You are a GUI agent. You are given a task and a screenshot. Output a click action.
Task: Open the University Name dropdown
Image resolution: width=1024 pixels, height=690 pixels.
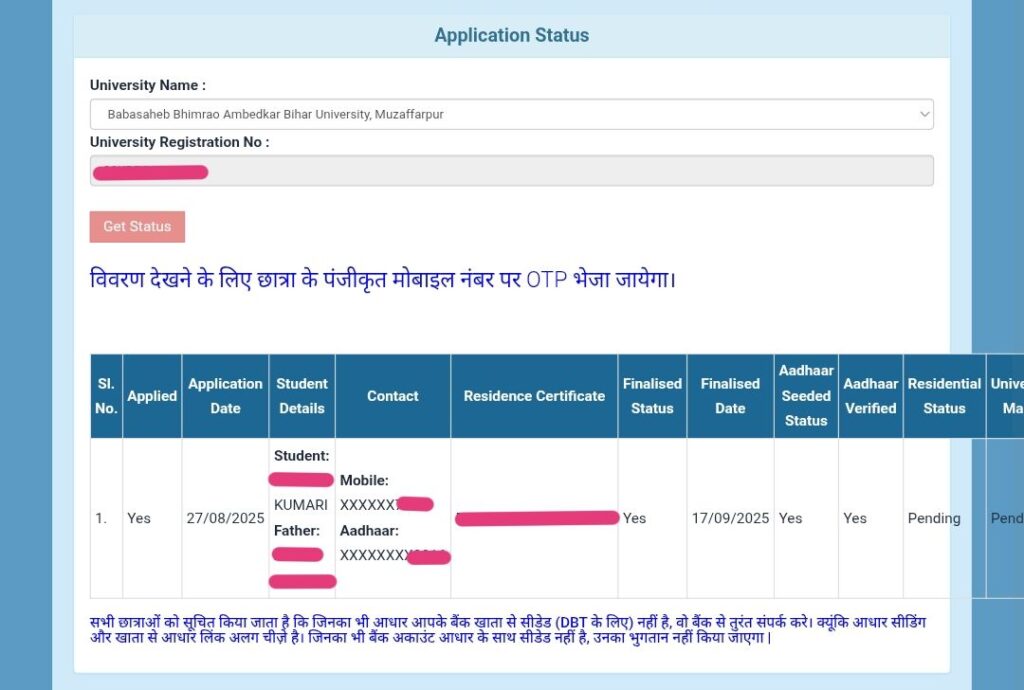(x=511, y=113)
